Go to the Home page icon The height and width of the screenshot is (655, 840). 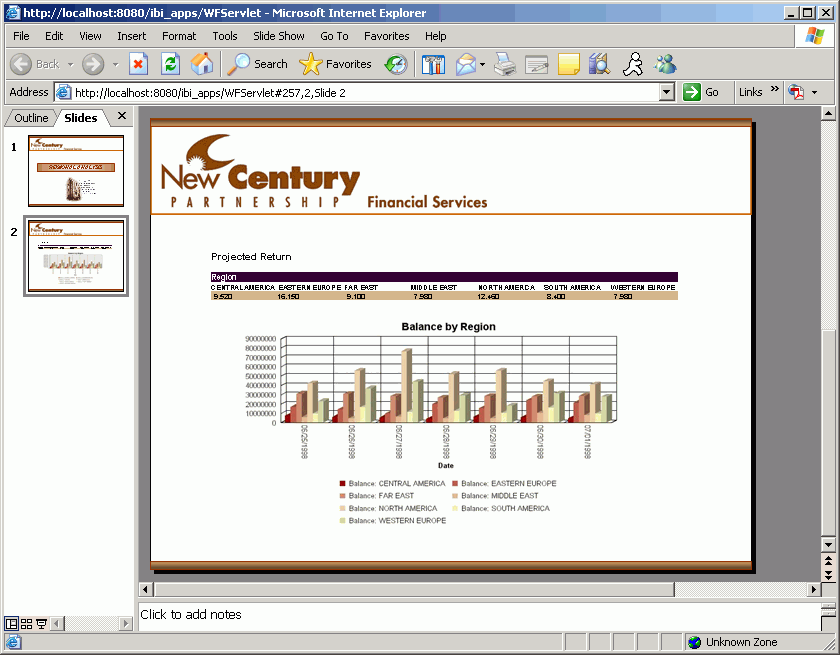[202, 64]
